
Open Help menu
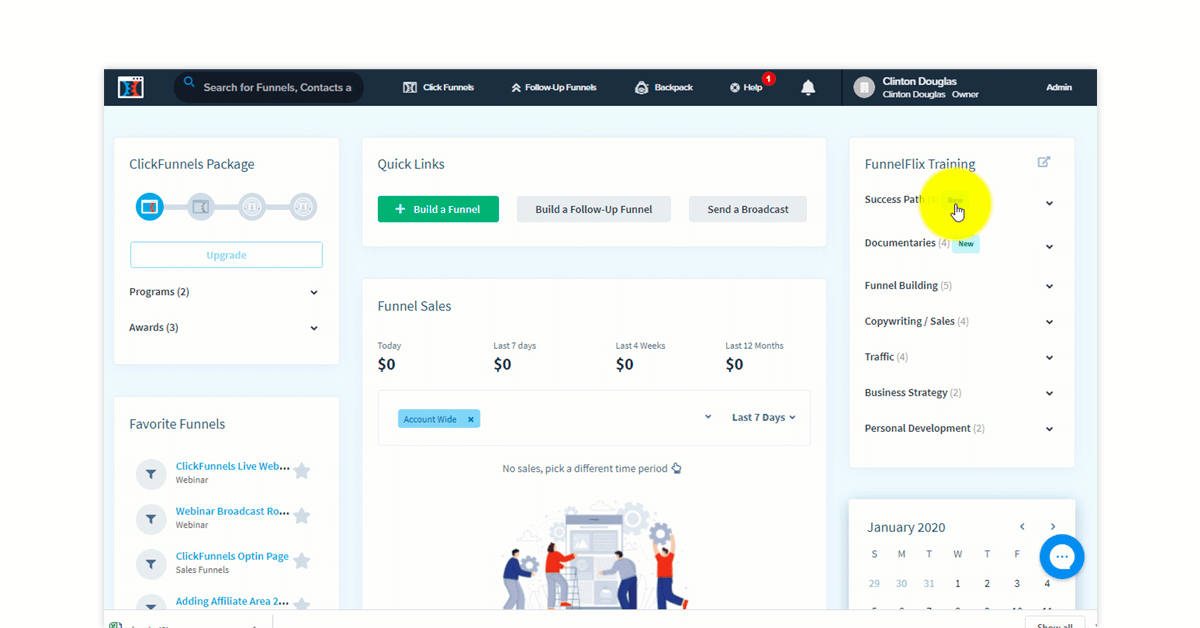click(x=747, y=88)
